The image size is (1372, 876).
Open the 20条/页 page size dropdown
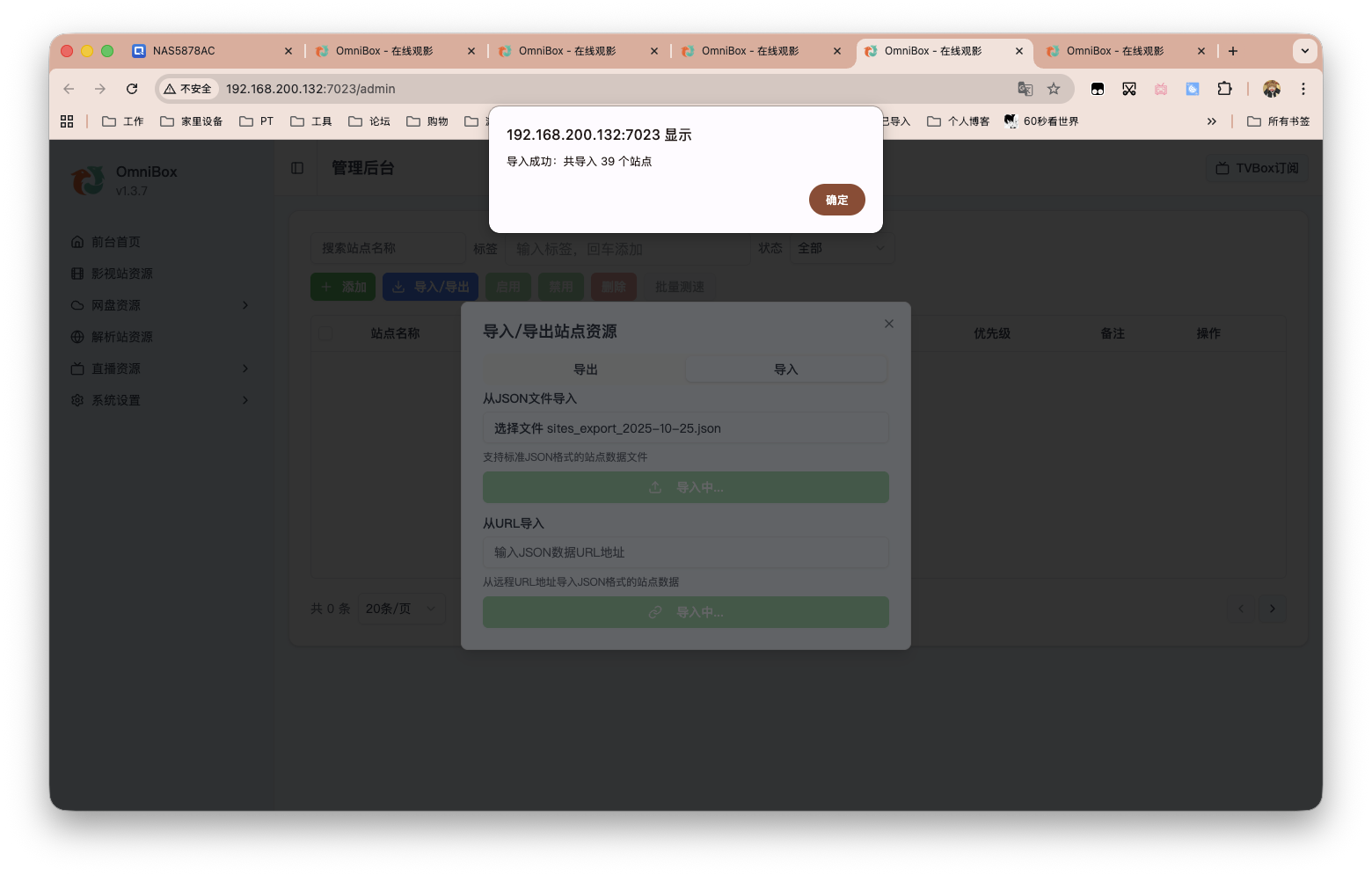pyautogui.click(x=400, y=608)
